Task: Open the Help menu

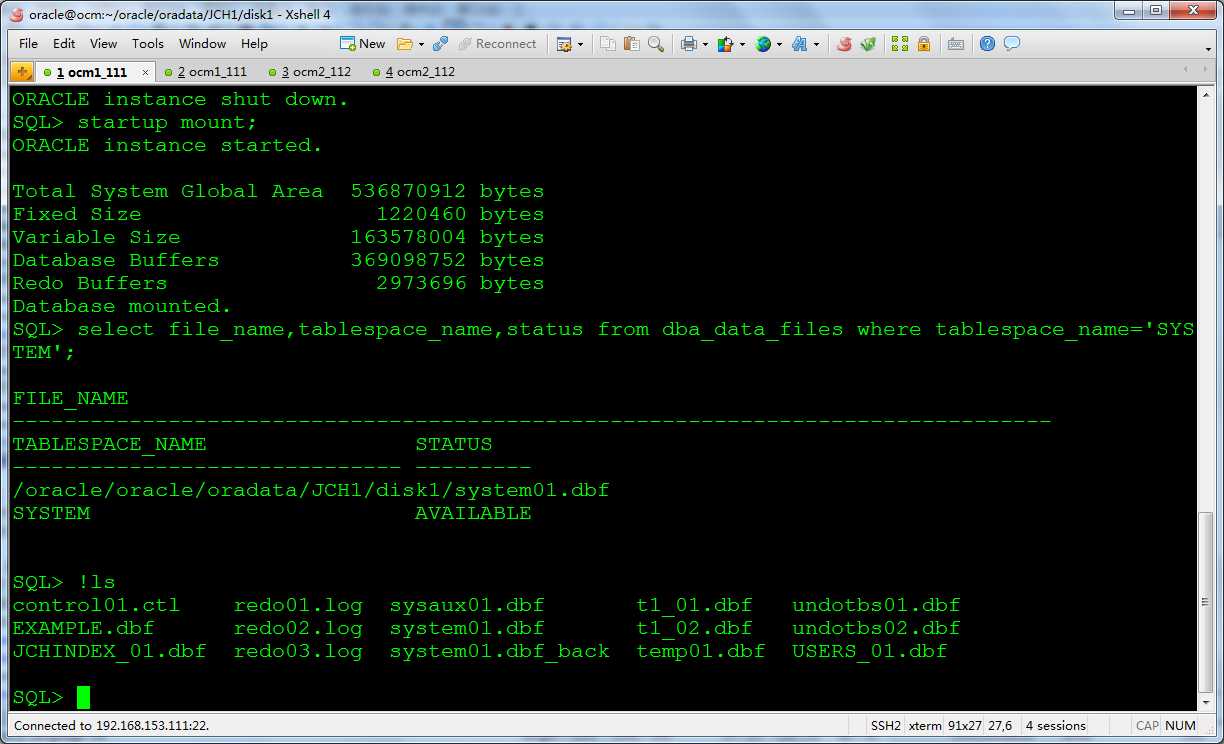Action: tap(254, 44)
